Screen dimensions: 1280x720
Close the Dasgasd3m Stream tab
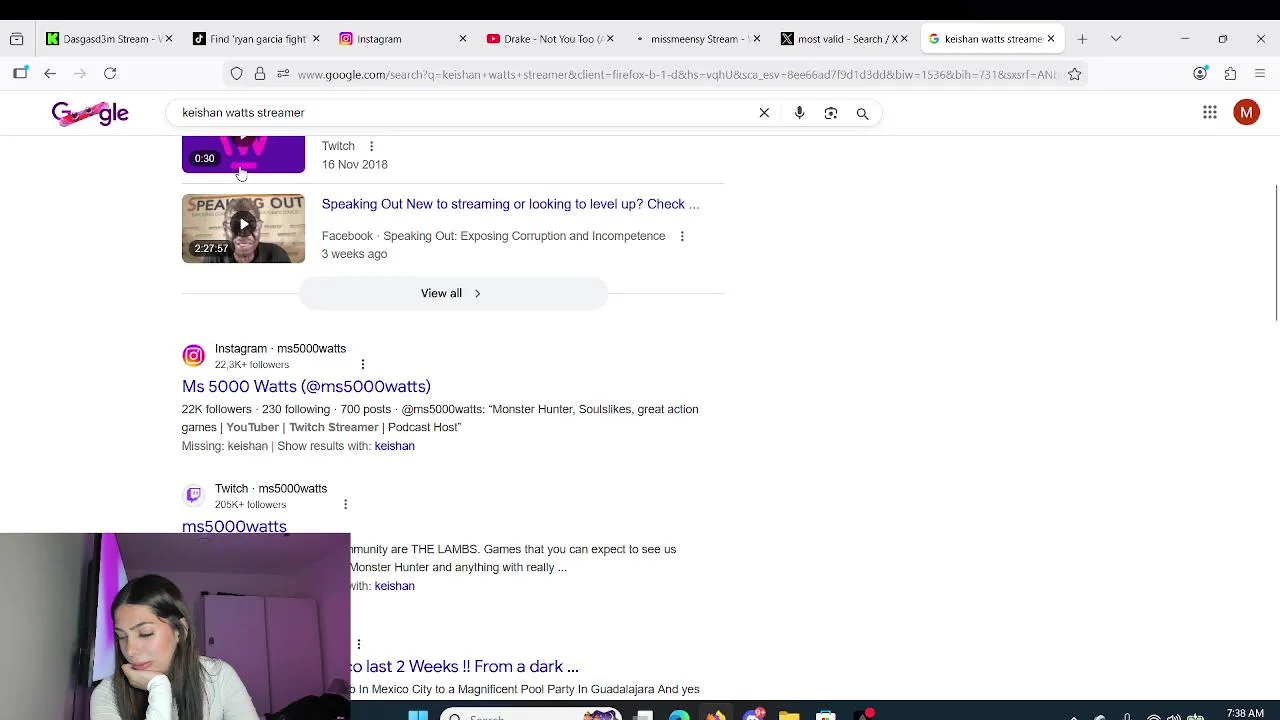click(168, 39)
